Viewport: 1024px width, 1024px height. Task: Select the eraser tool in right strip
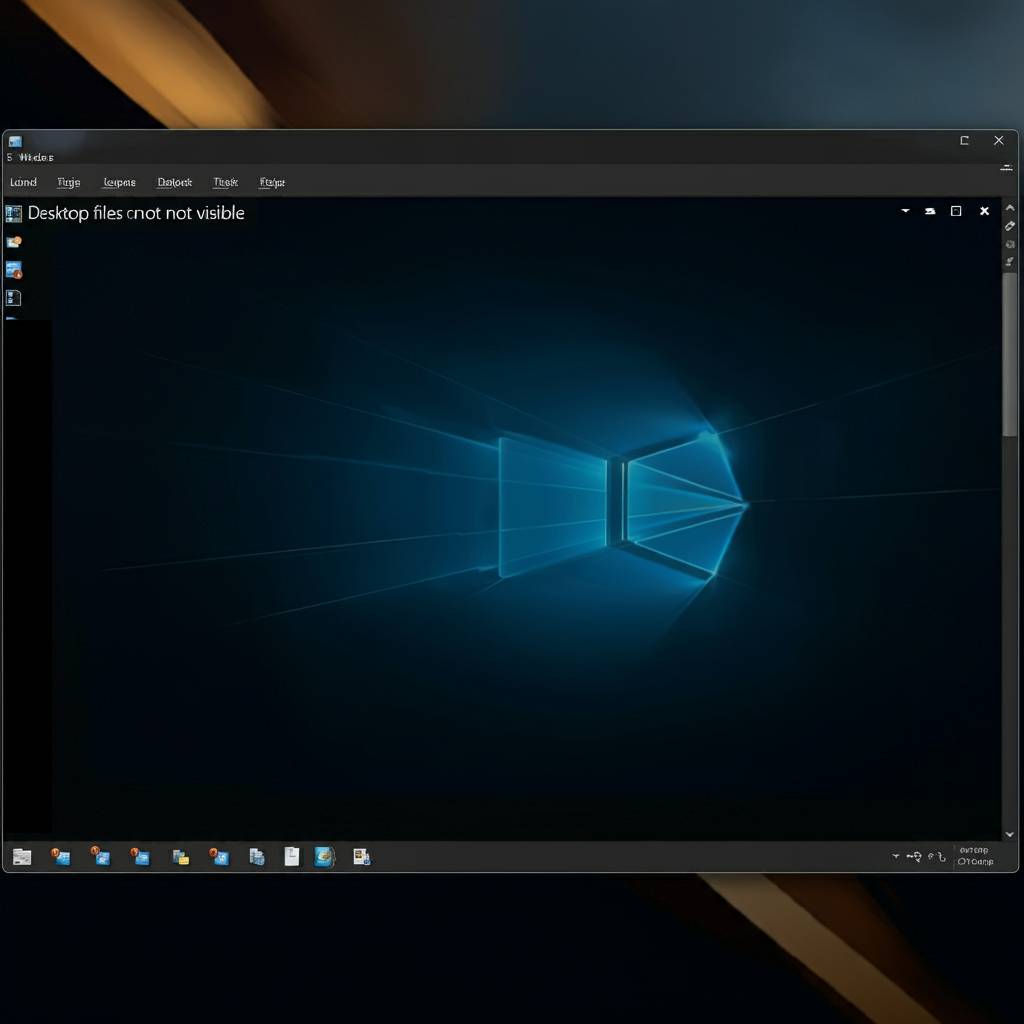(1010, 226)
